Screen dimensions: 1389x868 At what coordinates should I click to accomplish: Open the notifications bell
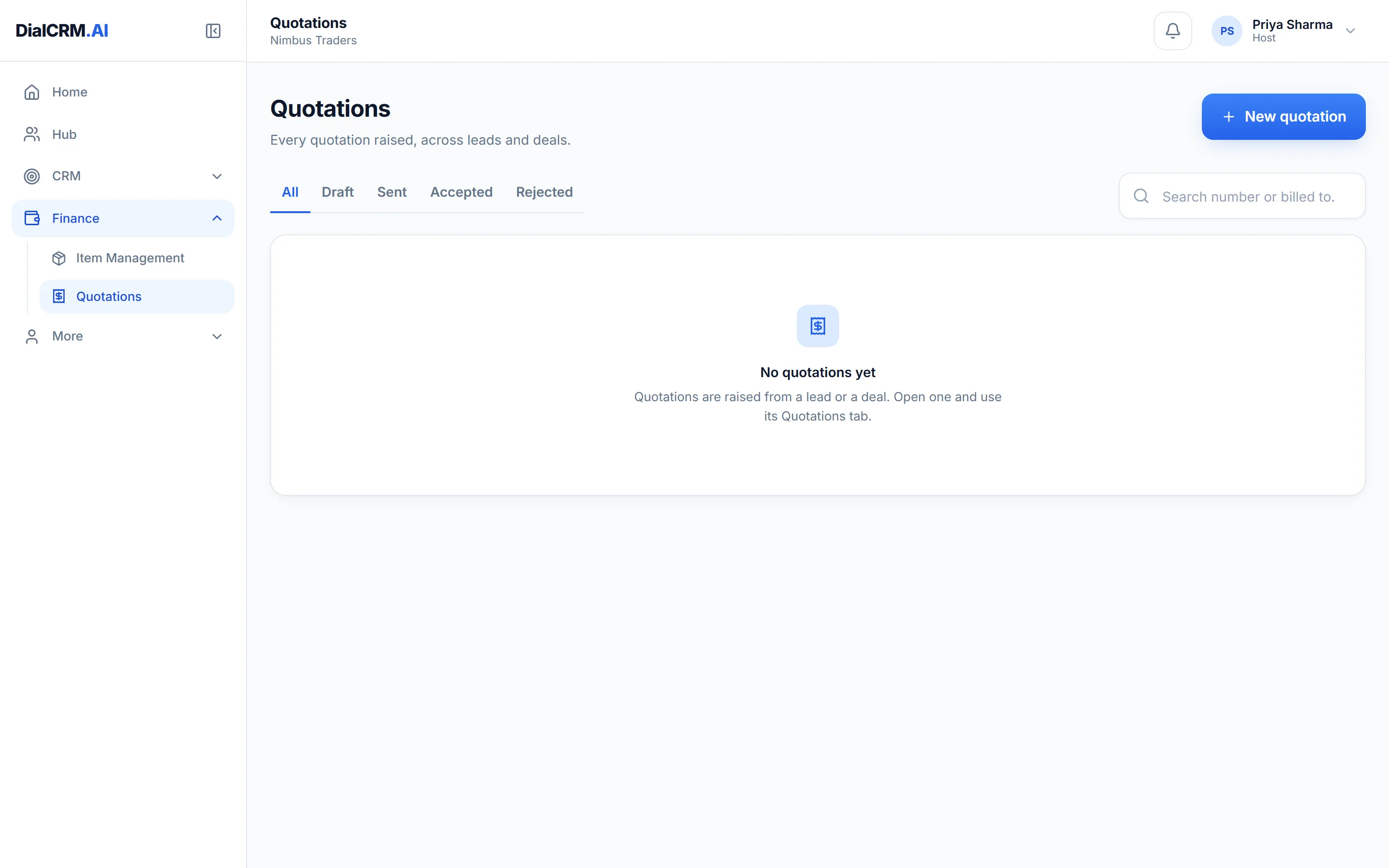(x=1172, y=30)
